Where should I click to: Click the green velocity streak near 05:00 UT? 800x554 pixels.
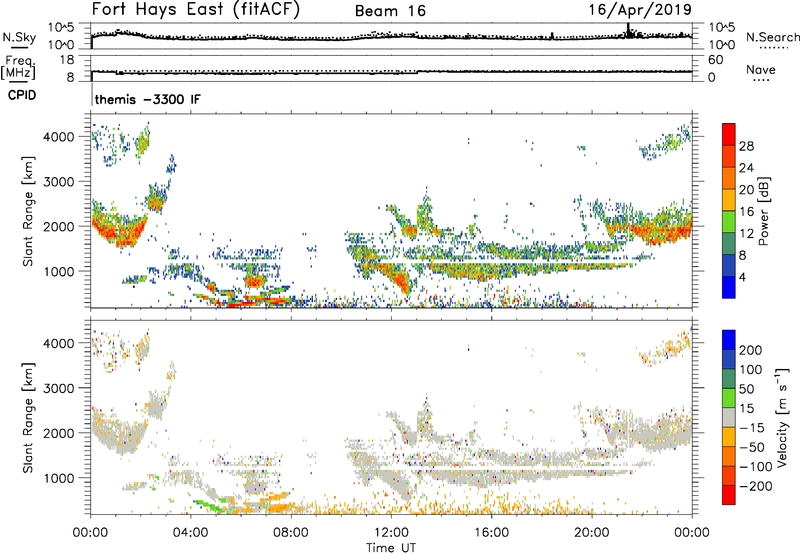210,506
